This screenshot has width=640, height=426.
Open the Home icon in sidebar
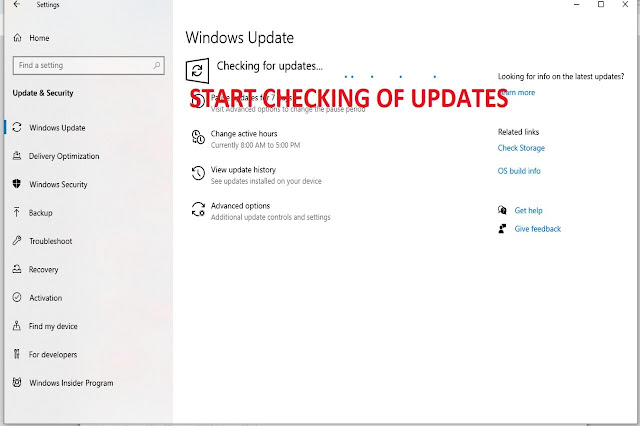(x=17, y=38)
